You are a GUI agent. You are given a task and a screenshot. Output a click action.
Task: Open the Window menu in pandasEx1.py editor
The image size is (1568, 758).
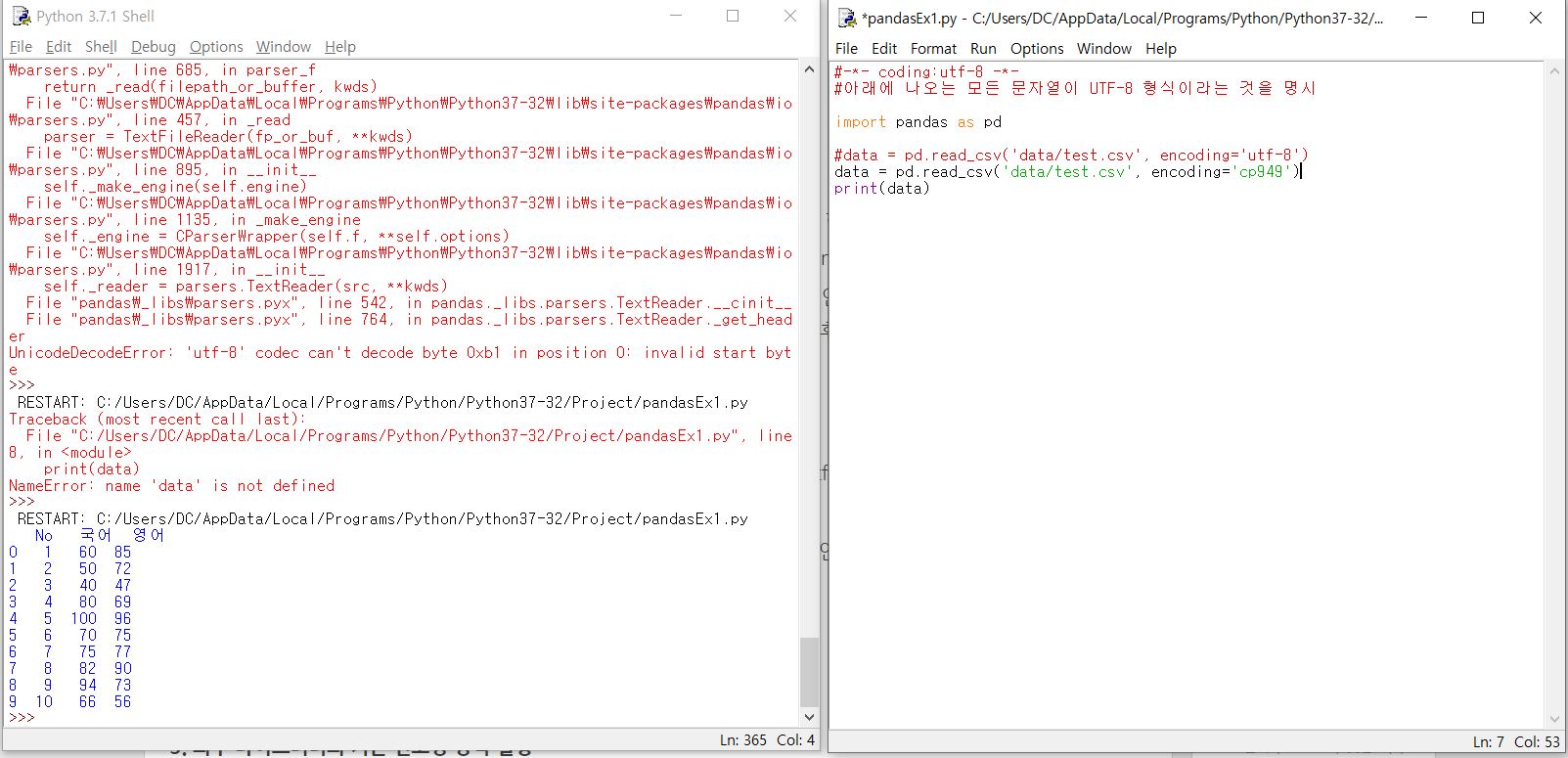point(1104,49)
